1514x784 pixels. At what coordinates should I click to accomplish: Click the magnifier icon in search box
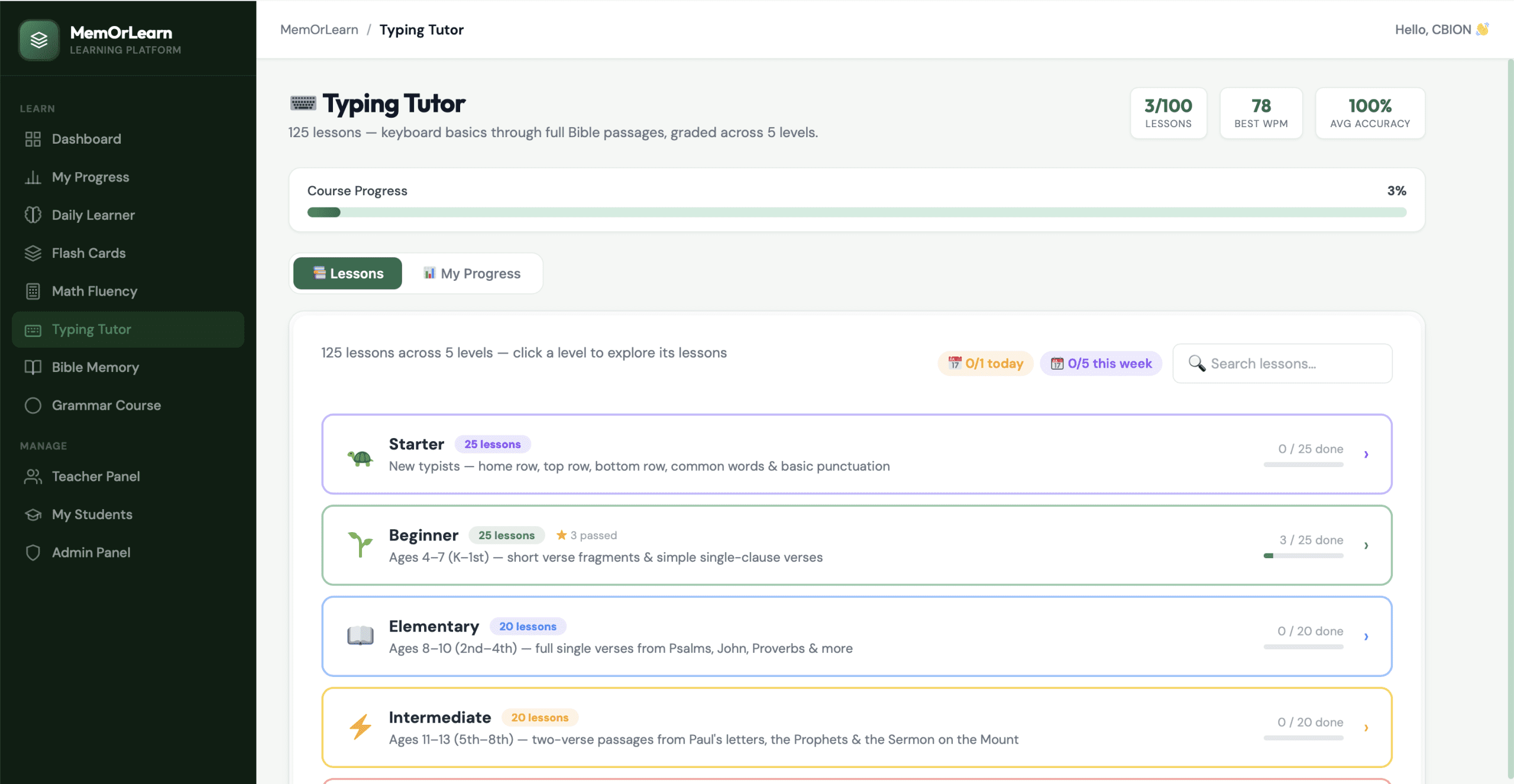1197,363
